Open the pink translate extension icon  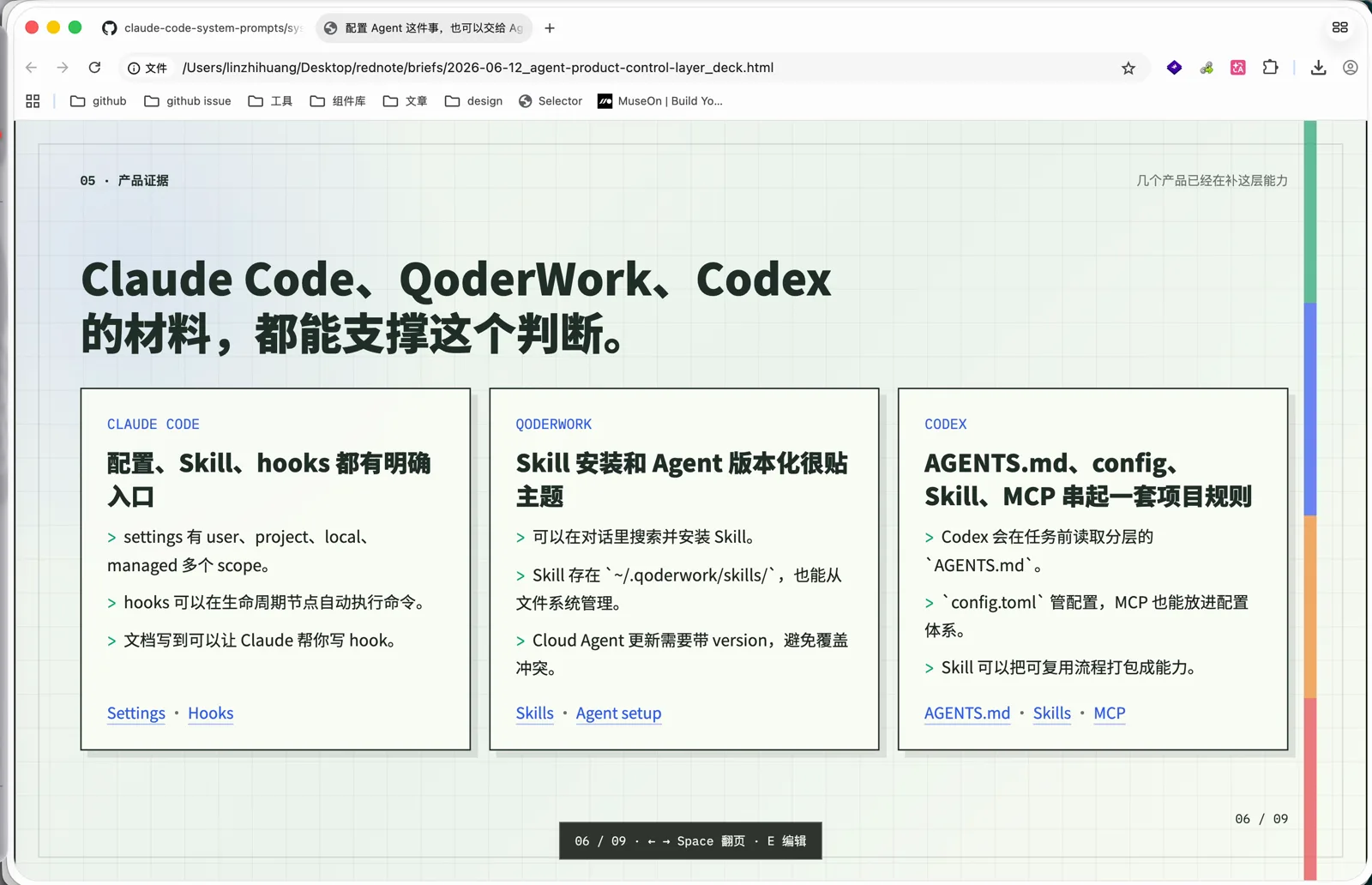point(1238,68)
